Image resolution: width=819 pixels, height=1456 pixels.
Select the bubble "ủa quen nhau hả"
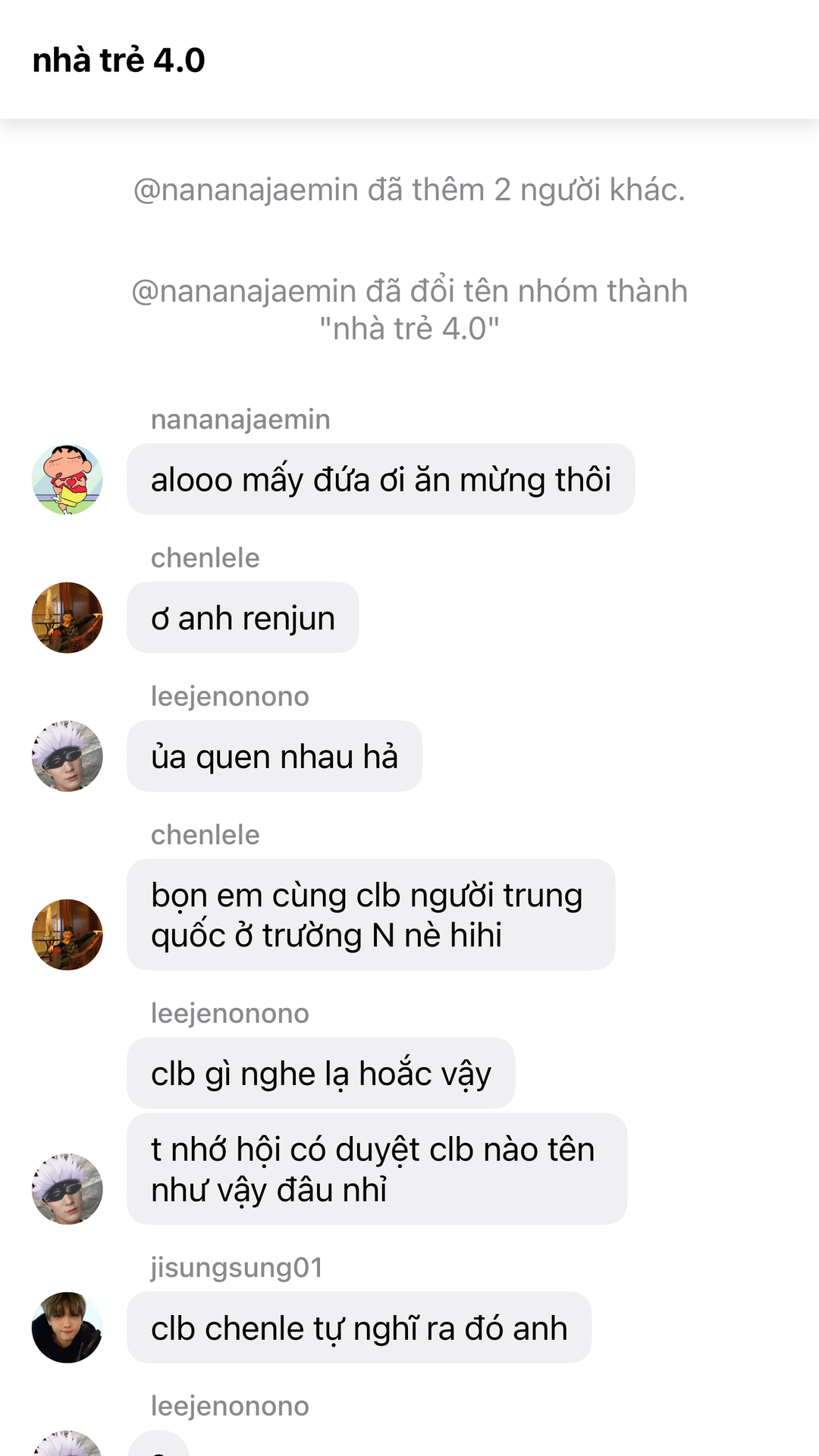click(x=275, y=756)
